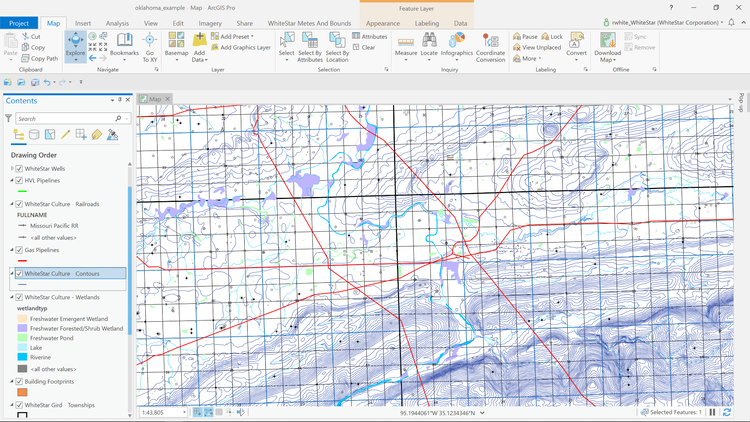The width and height of the screenshot is (750, 422).
Task: Switch to List By Labeling view
Action: (97, 135)
